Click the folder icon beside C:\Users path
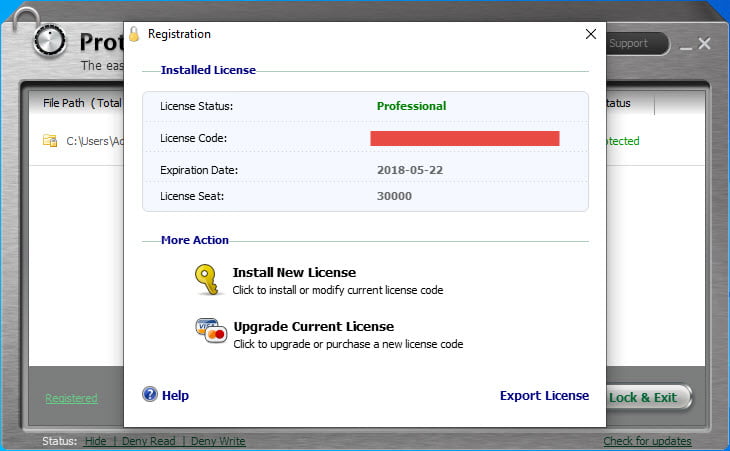The height and width of the screenshot is (451, 730). coord(50,140)
